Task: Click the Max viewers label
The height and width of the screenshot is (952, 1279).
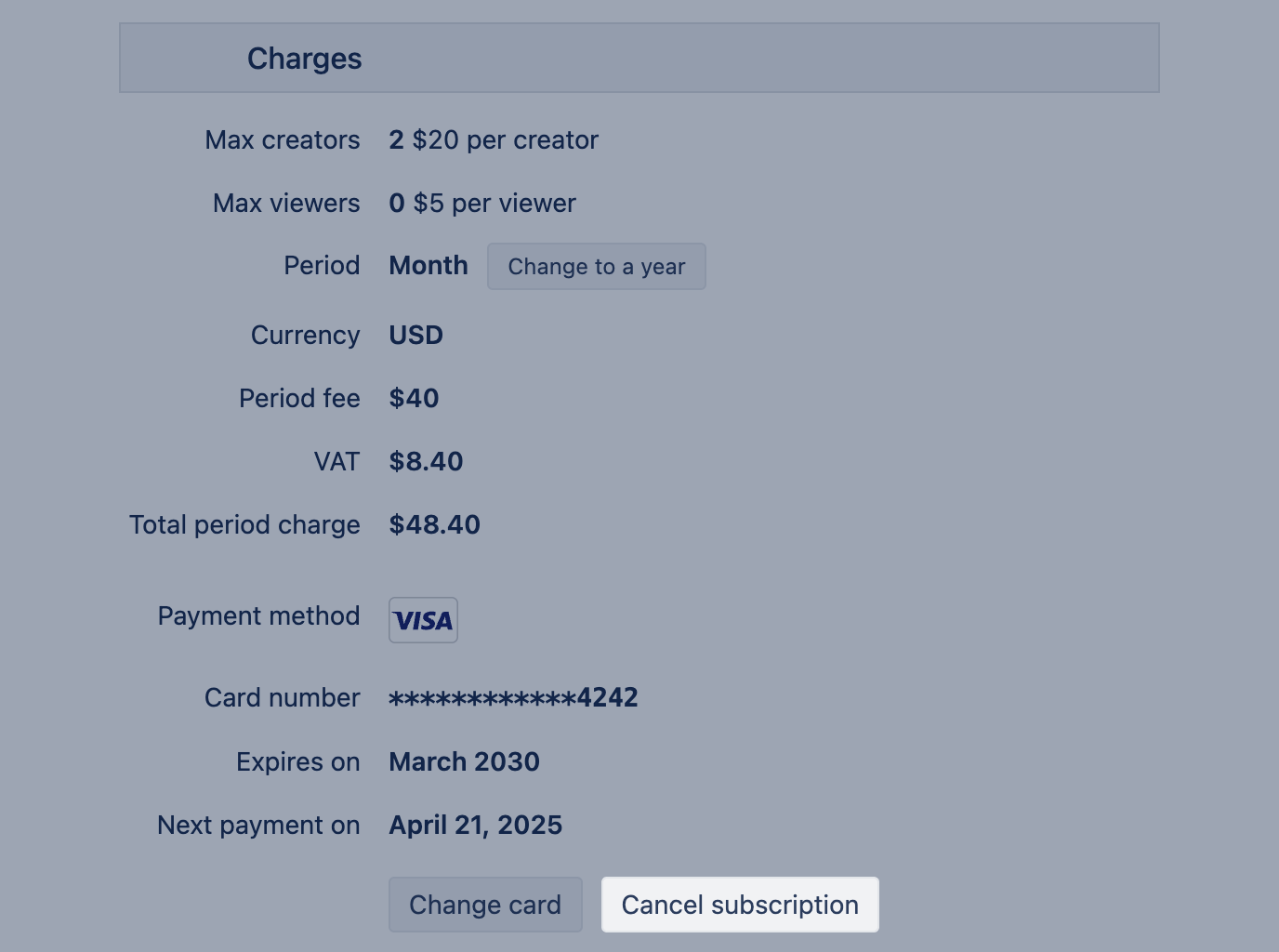Action: tap(285, 204)
